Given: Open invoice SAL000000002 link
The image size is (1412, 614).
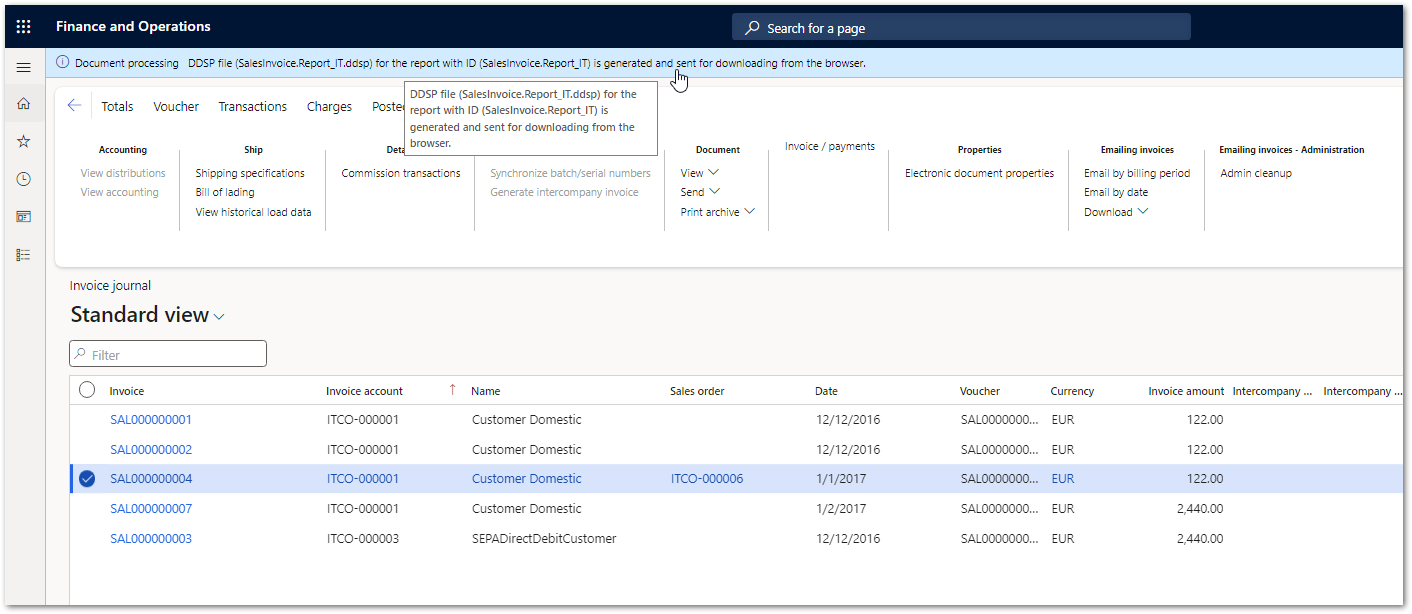Looking at the screenshot, I should pos(151,450).
